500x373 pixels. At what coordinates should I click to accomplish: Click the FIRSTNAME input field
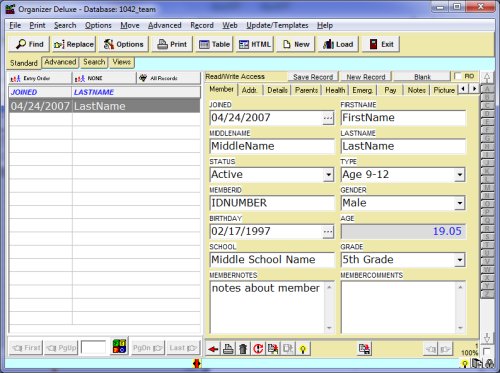[403, 118]
